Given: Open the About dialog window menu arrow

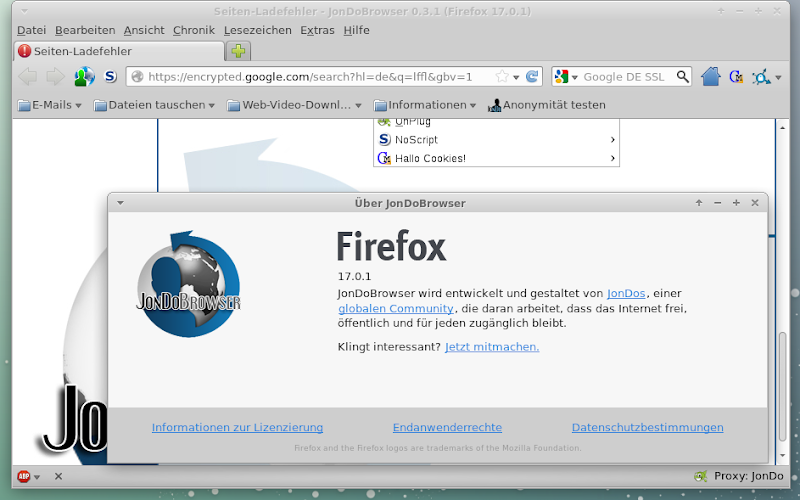Looking at the screenshot, I should [120, 203].
